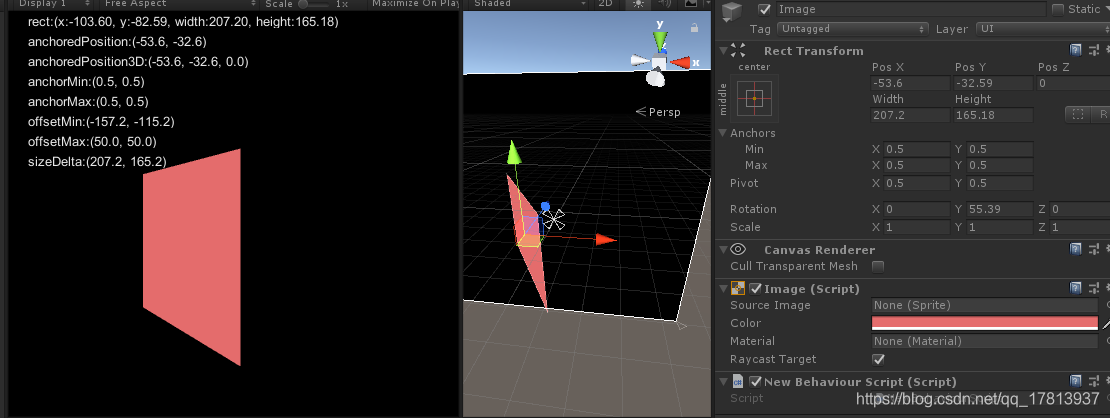Open Rect Transform preset sliders icon
1110x418 pixels.
(1093, 50)
